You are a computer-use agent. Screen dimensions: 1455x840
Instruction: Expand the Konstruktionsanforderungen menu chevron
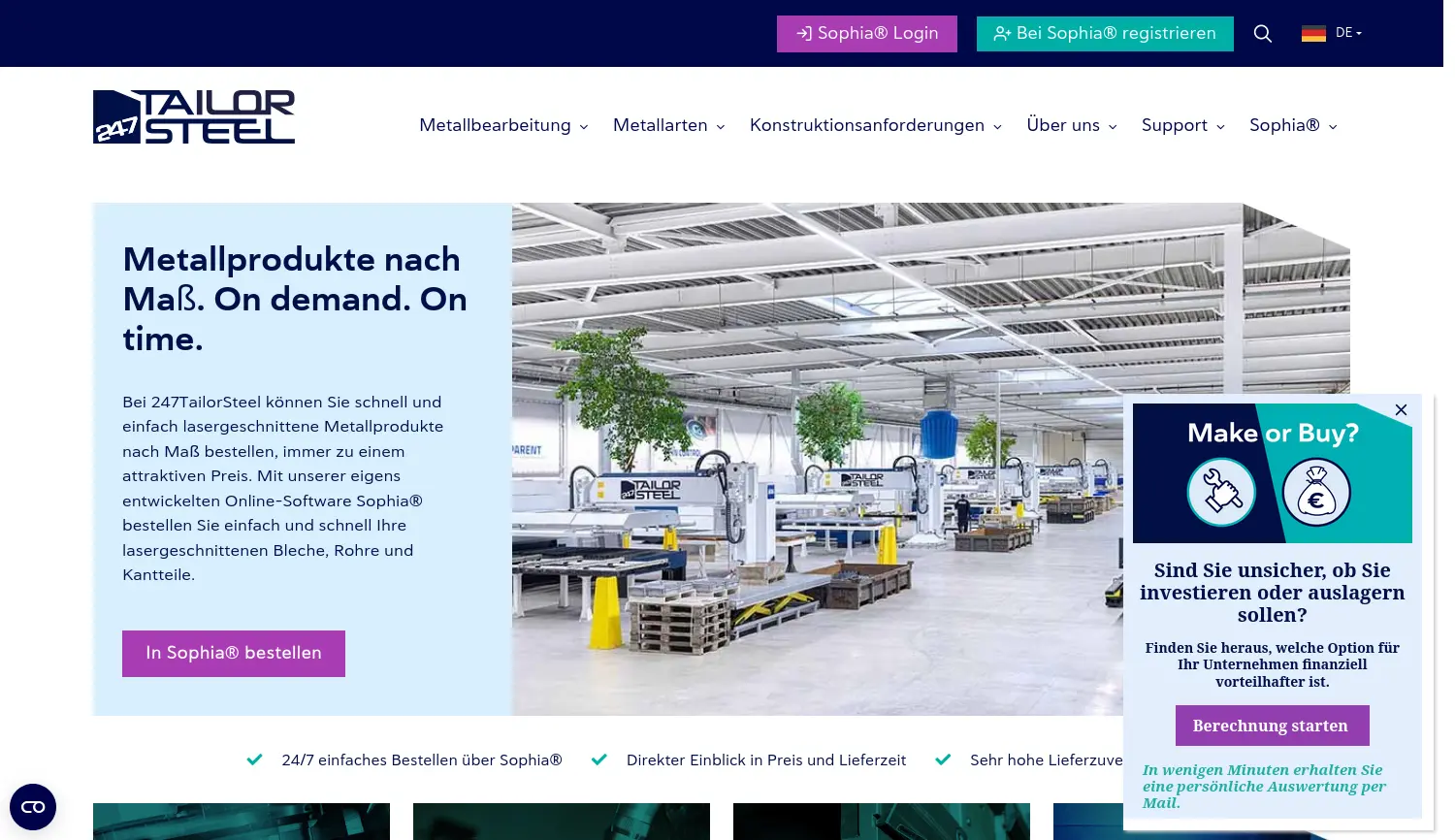[997, 126]
